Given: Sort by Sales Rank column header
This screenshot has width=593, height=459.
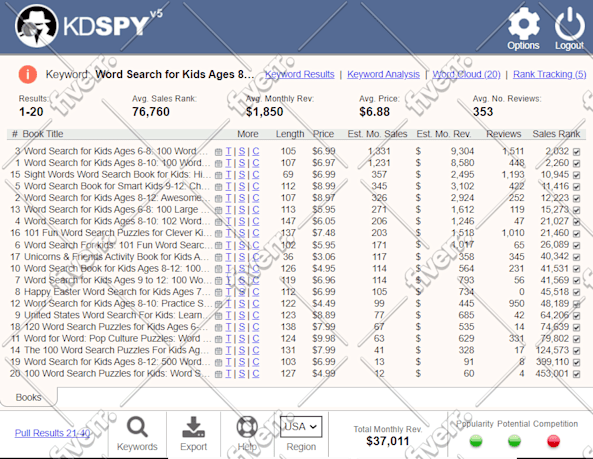Looking at the screenshot, I should [556, 134].
